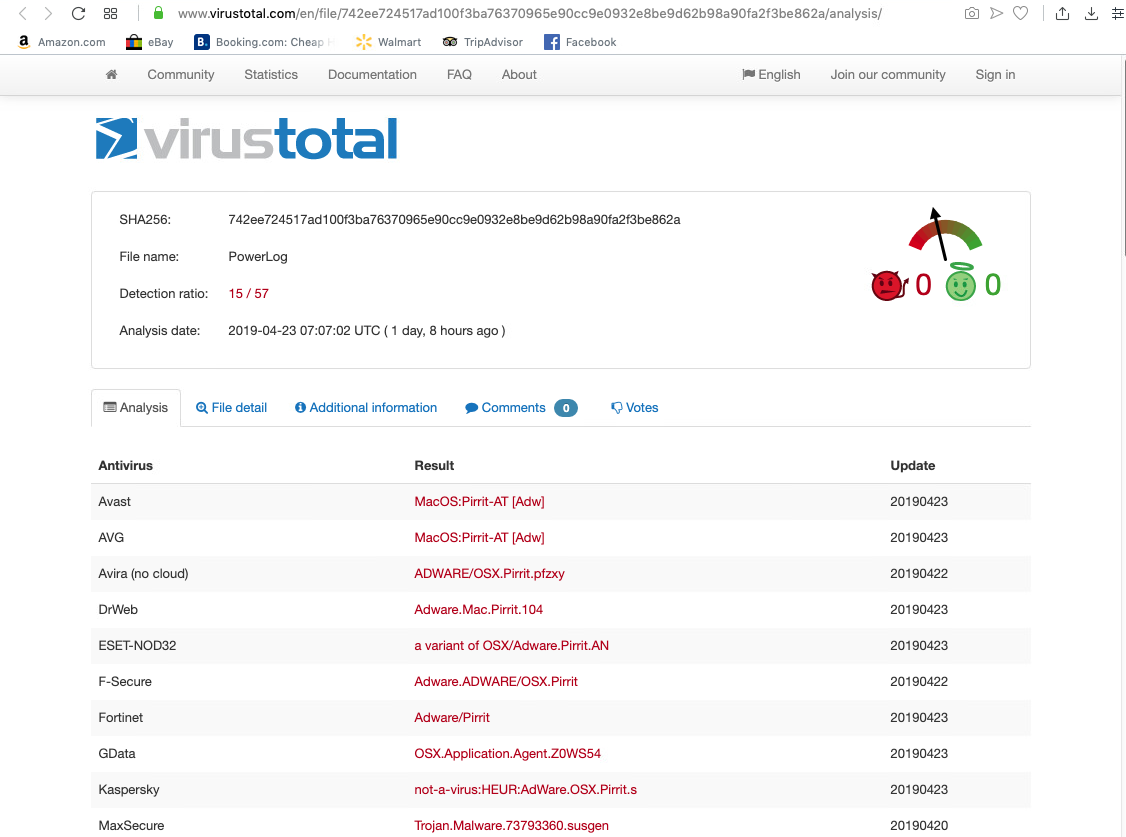Go back using the browser back arrow
Image resolution: width=1126 pixels, height=837 pixels.
click(x=23, y=14)
